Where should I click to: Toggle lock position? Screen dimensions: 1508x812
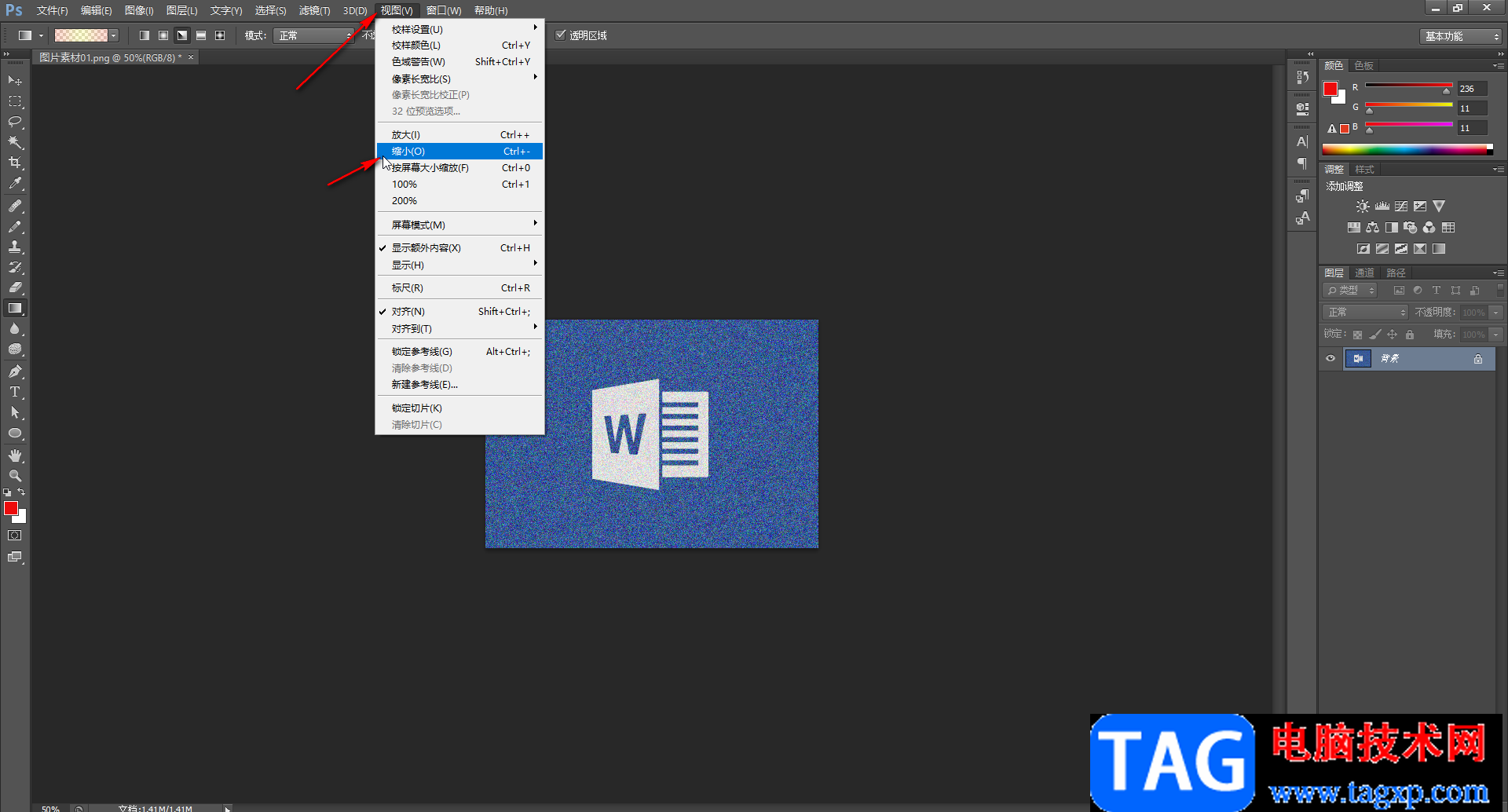(1392, 335)
